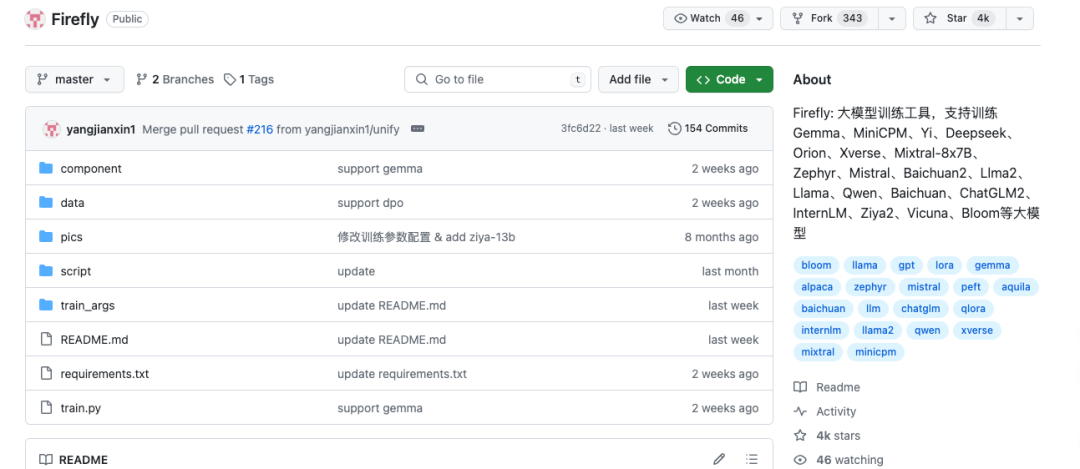The height and width of the screenshot is (469, 1080).
Task: Select the llama topic tag
Action: pyautogui.click(x=864, y=265)
